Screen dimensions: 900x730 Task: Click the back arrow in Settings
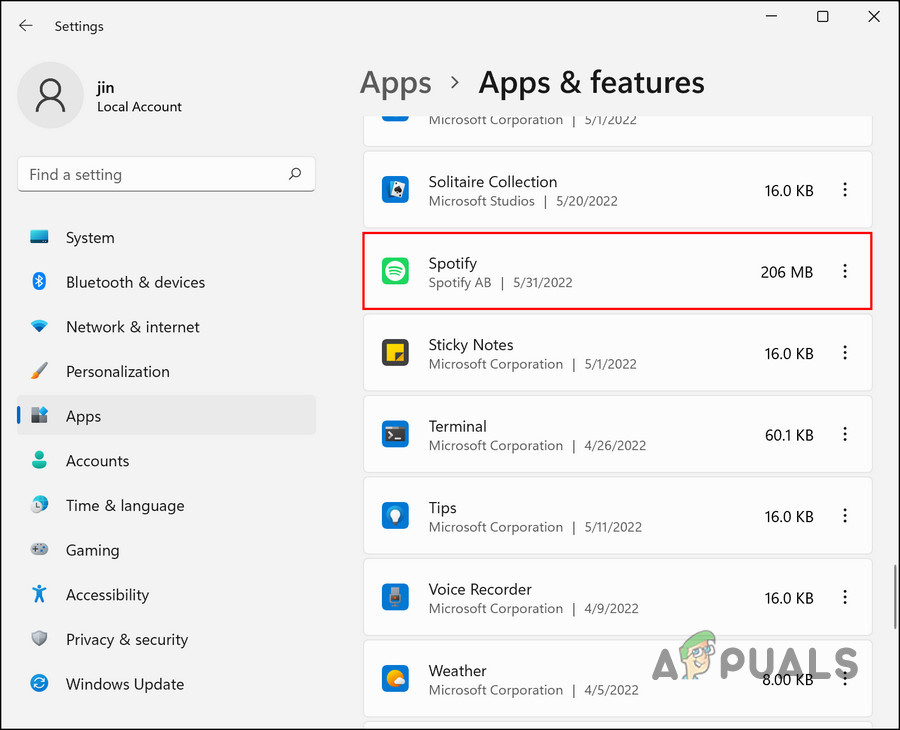point(26,26)
